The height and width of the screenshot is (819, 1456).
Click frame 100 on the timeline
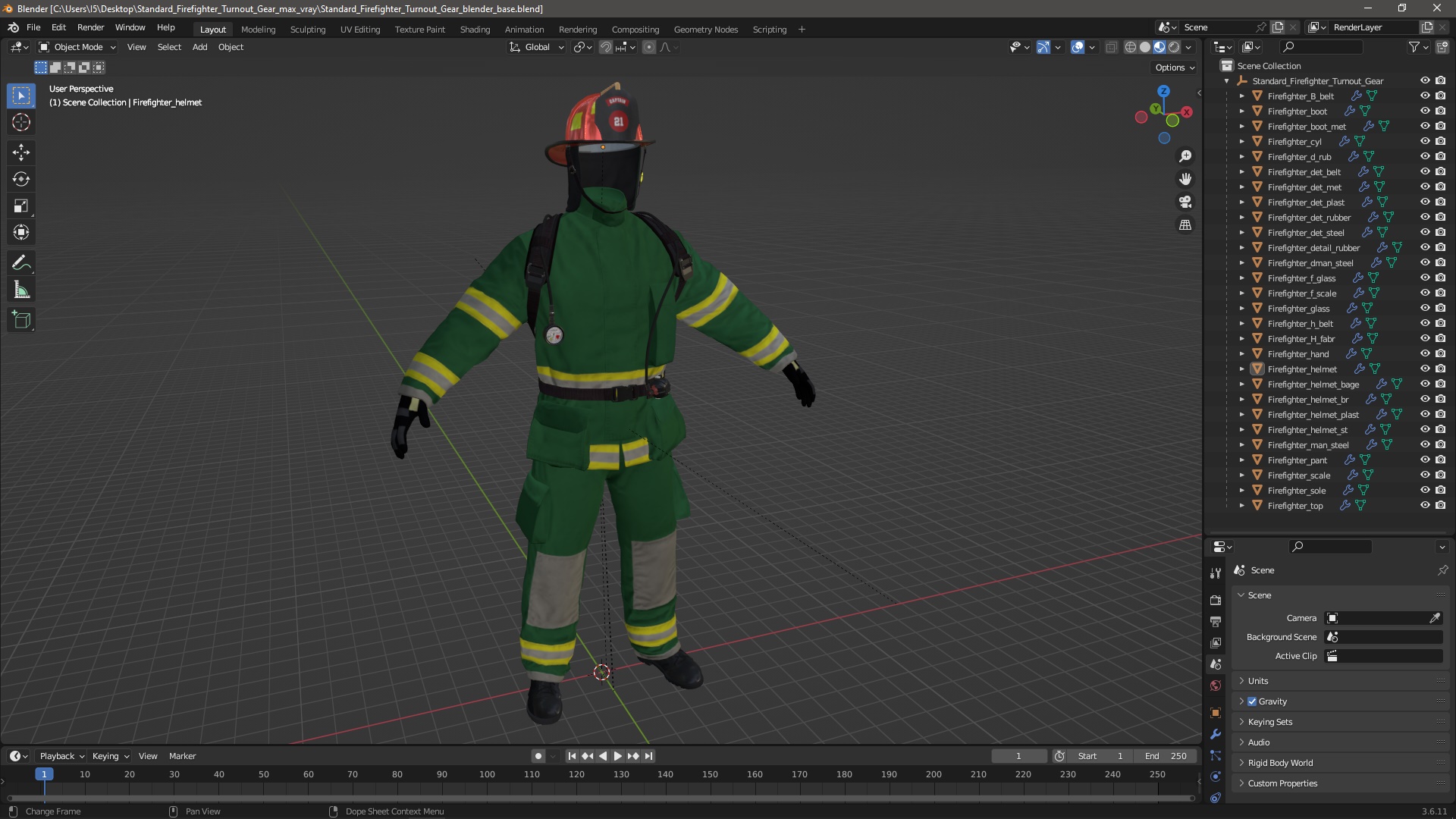487,774
